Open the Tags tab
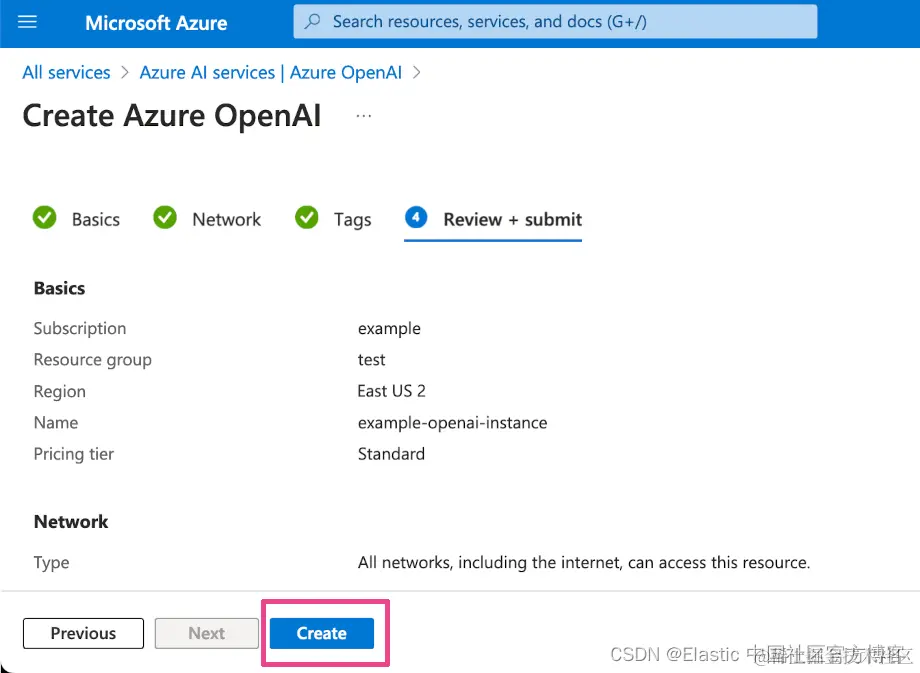Screen dimensions: 920x673 352,220
